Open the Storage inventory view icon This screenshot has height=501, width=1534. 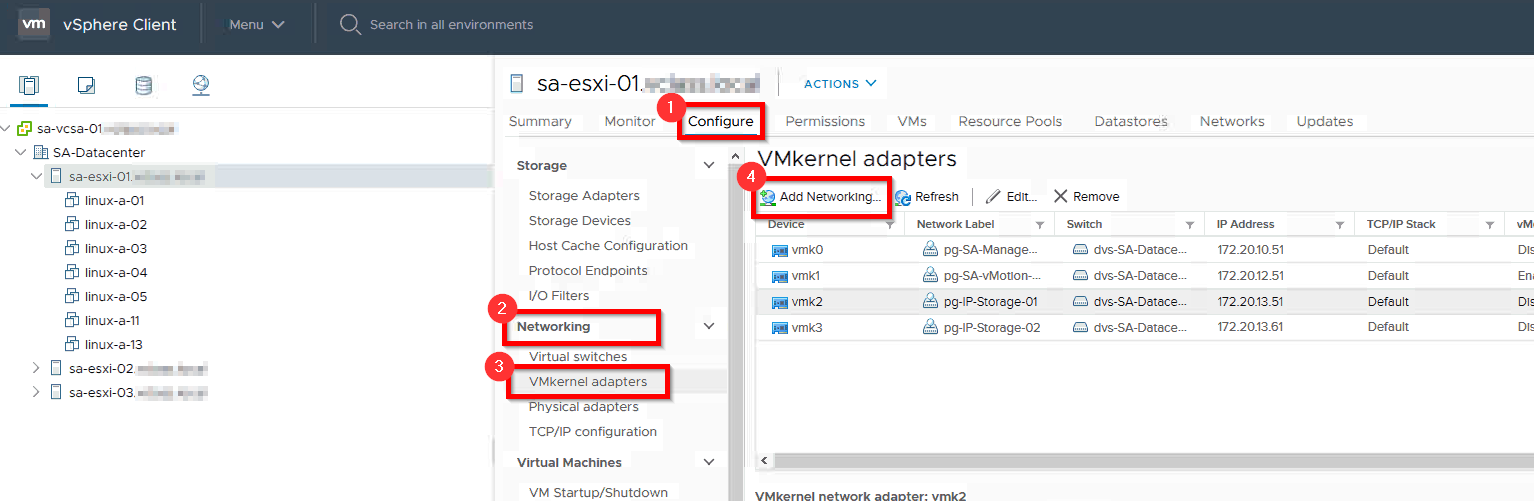143,85
